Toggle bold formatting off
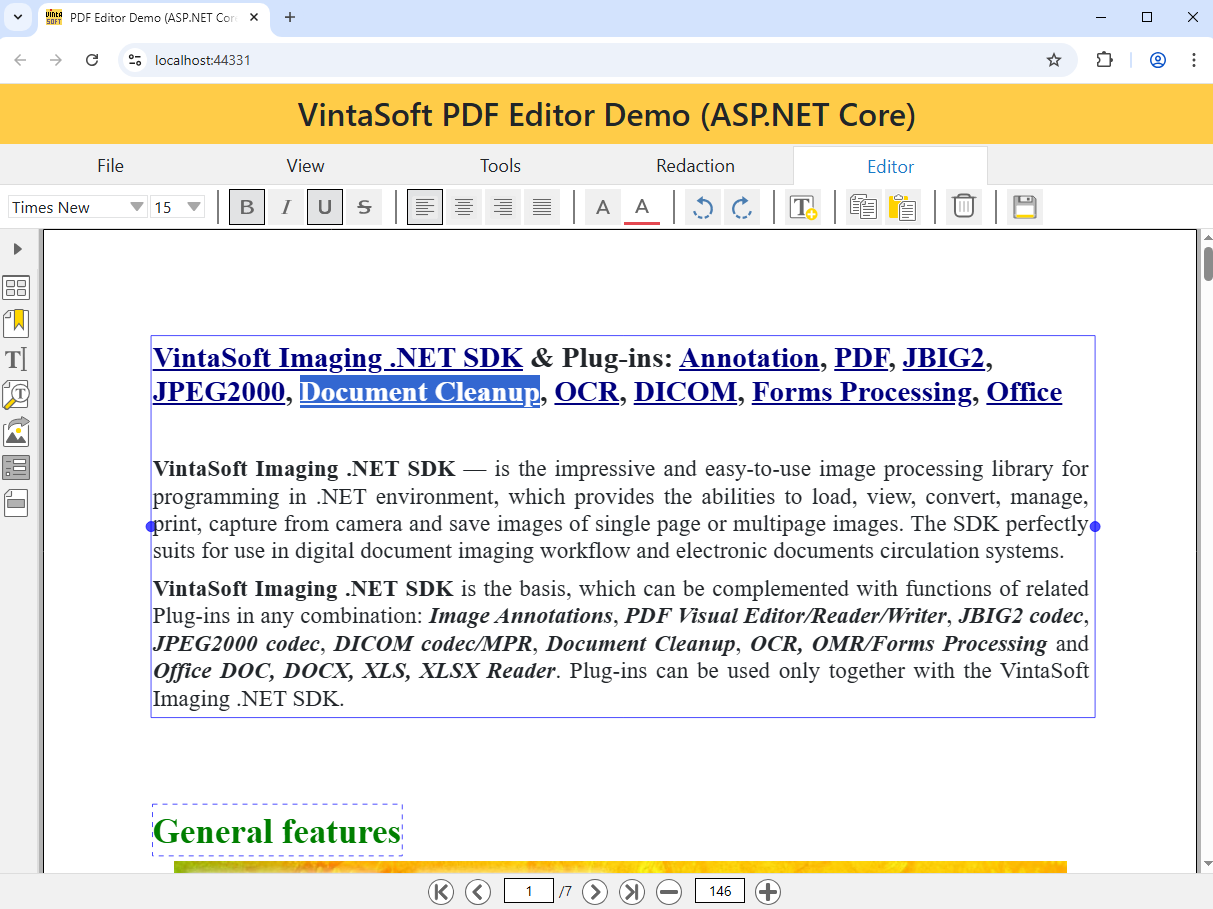This screenshot has width=1213, height=909. (247, 207)
